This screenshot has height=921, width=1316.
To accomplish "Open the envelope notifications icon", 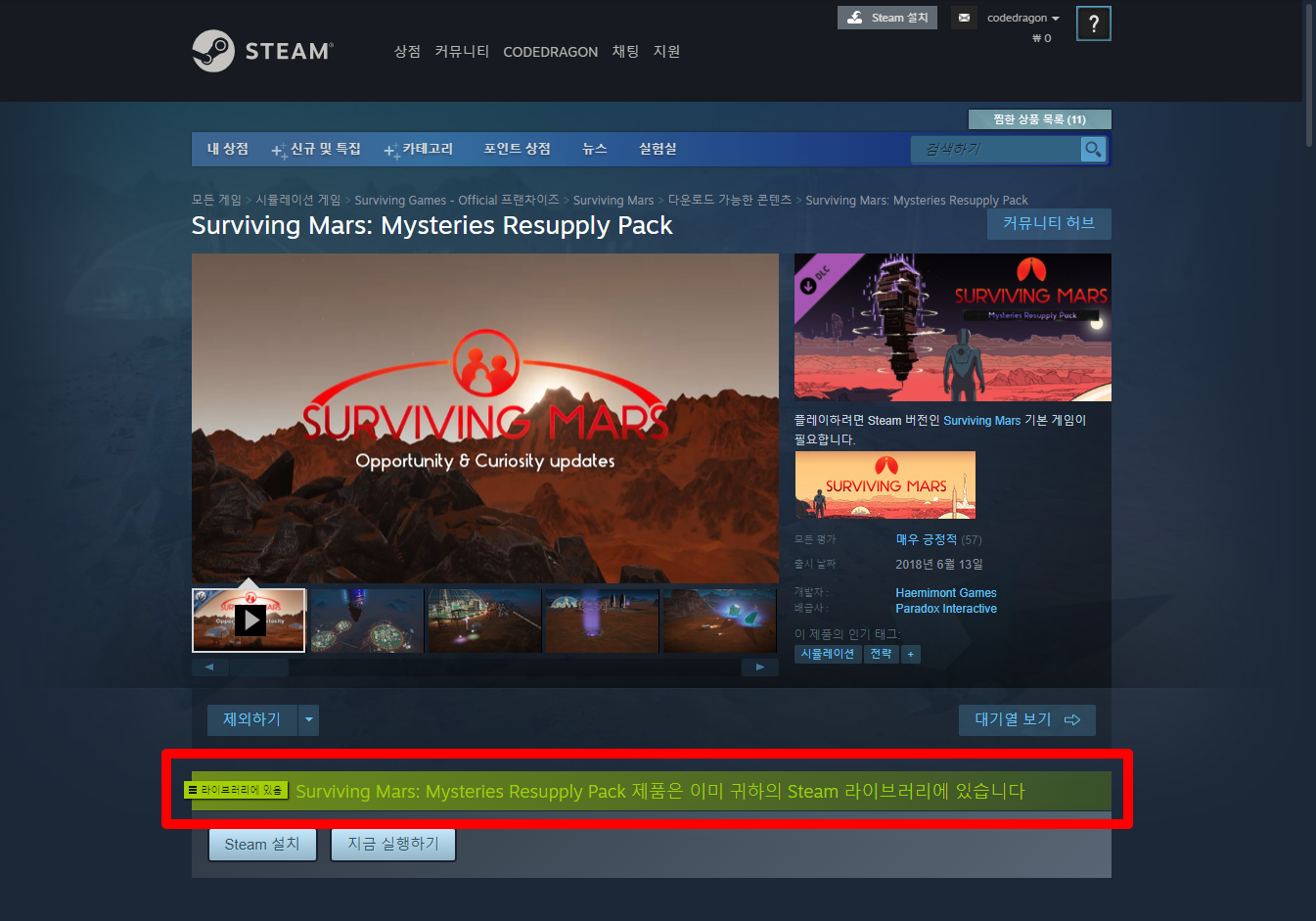I will coord(964,18).
